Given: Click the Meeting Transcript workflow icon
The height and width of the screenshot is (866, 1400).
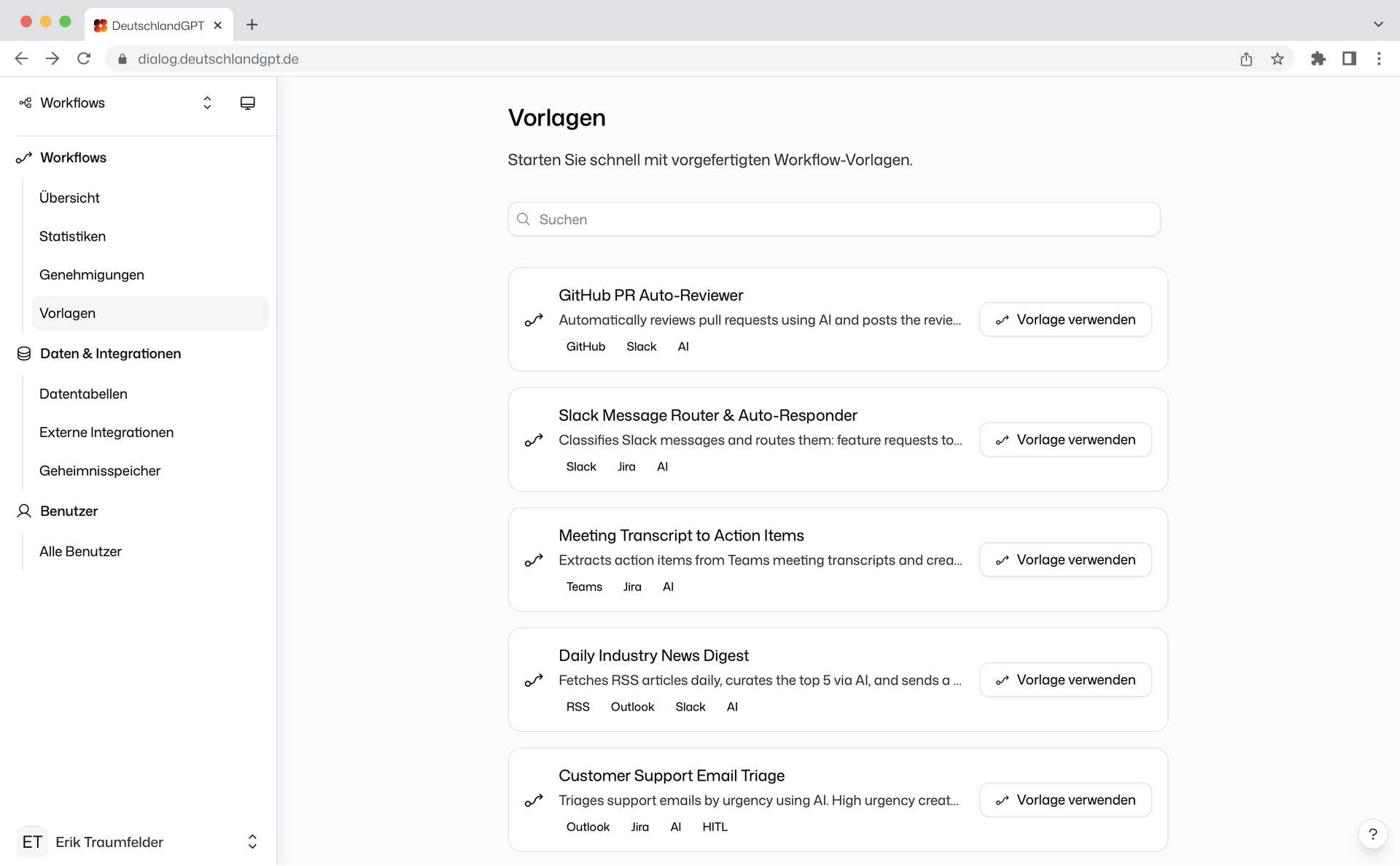Looking at the screenshot, I should point(534,560).
